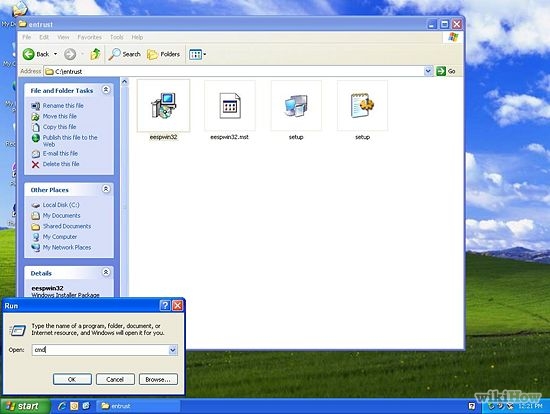Open the Views dropdown arrow
This screenshot has width=550, height=414.
pos(204,54)
